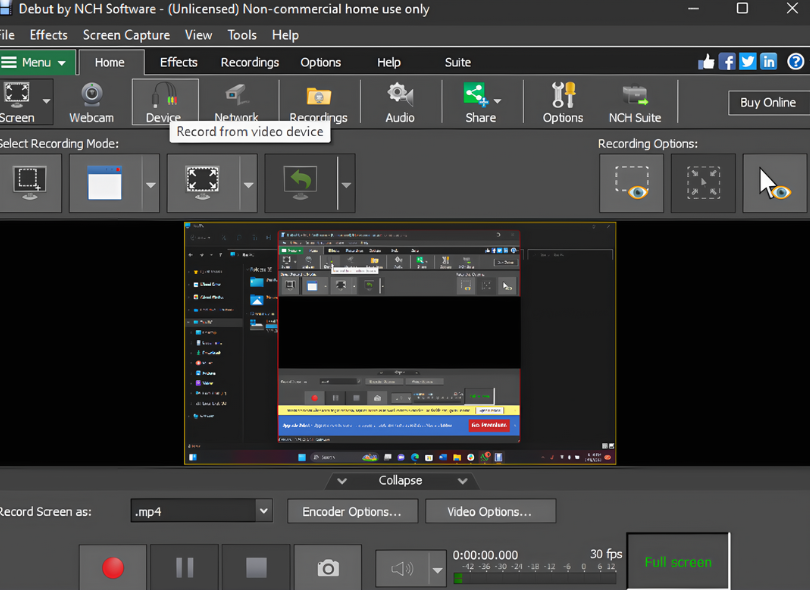The height and width of the screenshot is (590, 810).
Task: Click the Buy Online button
Action: click(768, 102)
